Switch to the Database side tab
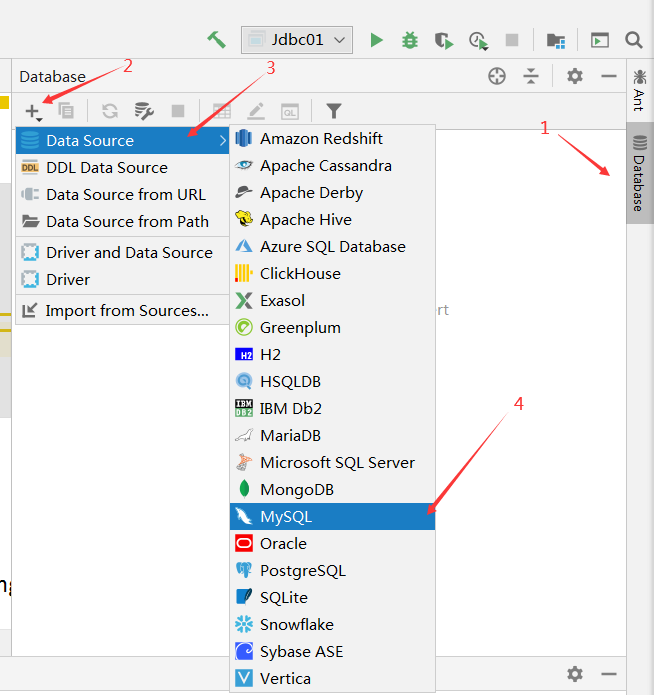The height and width of the screenshot is (695, 654). coord(639,173)
